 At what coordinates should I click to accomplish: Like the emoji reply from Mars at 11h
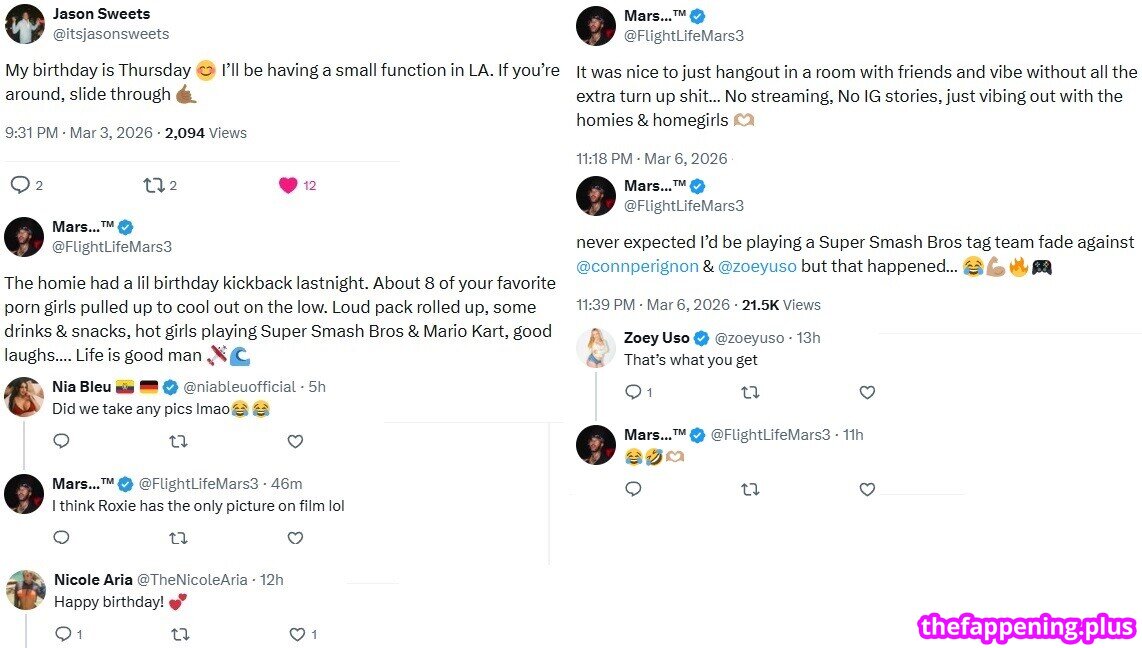(x=867, y=489)
